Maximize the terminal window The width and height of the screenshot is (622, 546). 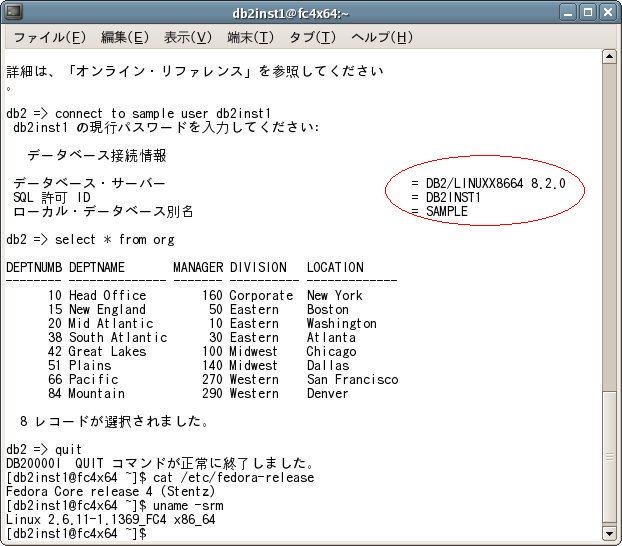coord(587,12)
